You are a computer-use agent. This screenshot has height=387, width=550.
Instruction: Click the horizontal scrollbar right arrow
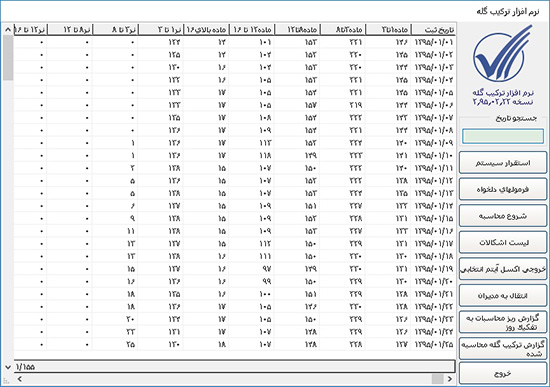point(450,379)
